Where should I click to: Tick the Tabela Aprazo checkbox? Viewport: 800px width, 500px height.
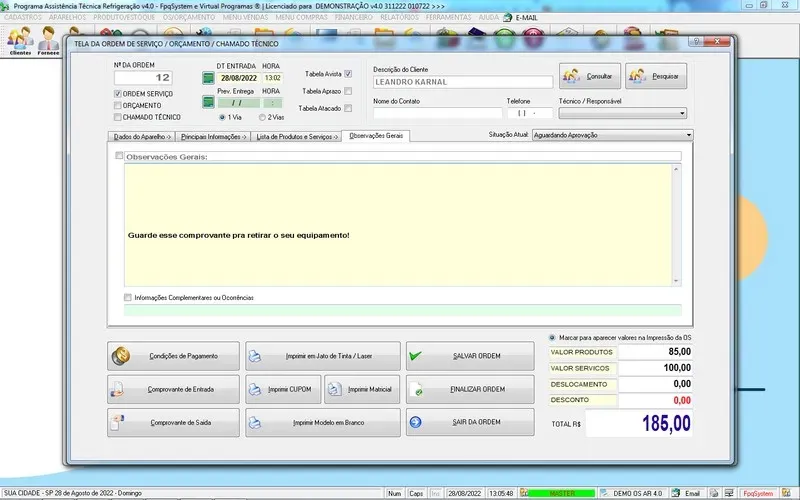(348, 90)
